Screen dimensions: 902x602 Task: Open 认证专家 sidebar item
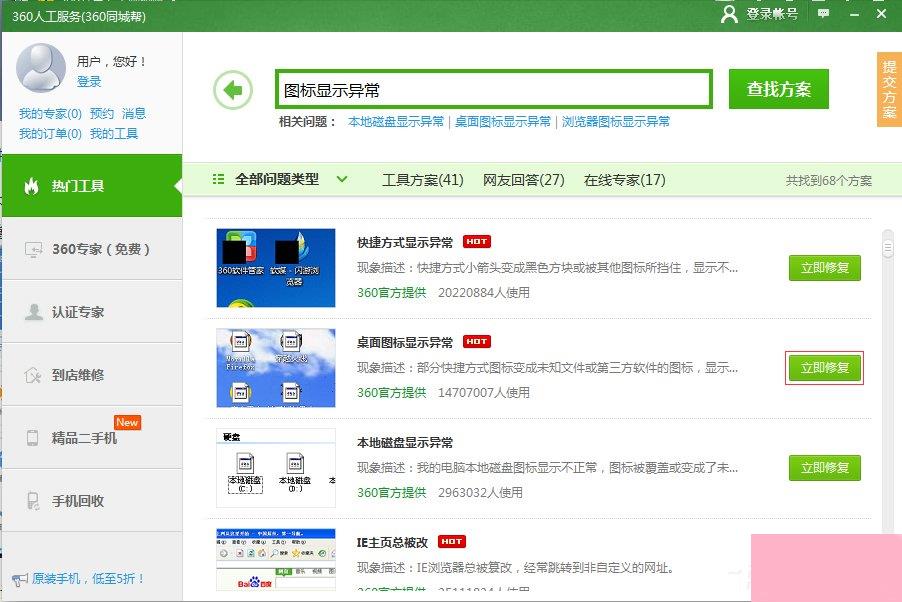tap(92, 312)
